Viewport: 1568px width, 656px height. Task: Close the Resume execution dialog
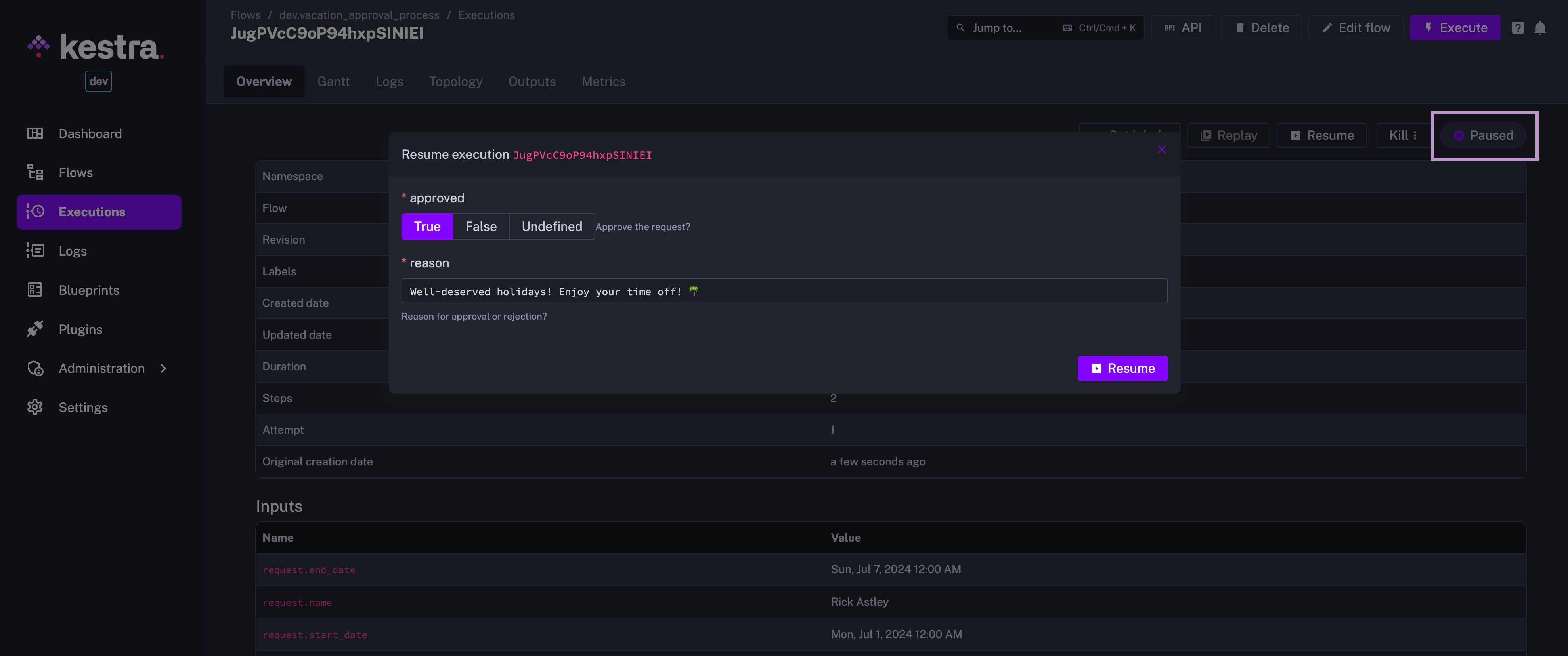(x=1161, y=150)
